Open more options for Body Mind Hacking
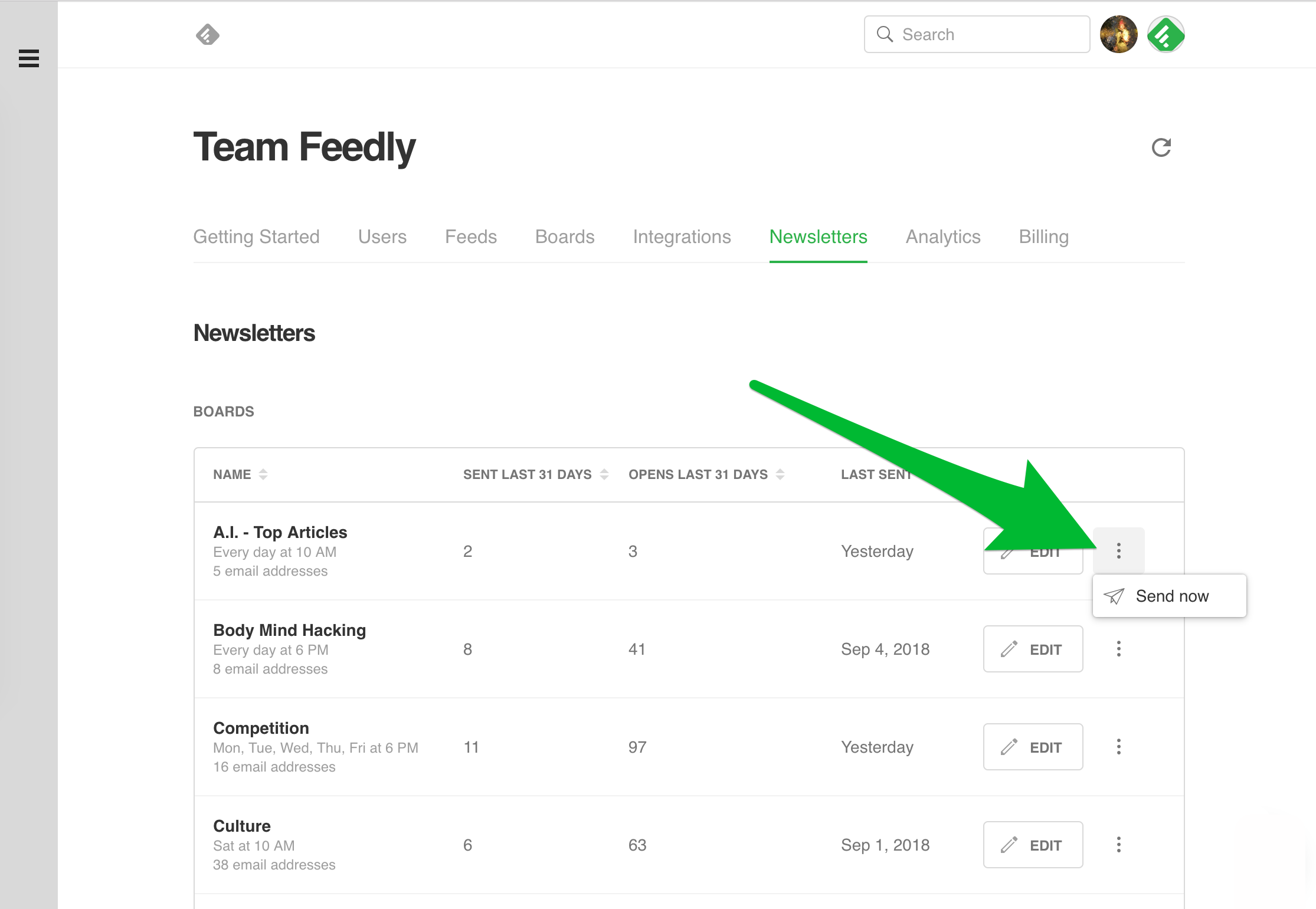1316x909 pixels. [1118, 649]
